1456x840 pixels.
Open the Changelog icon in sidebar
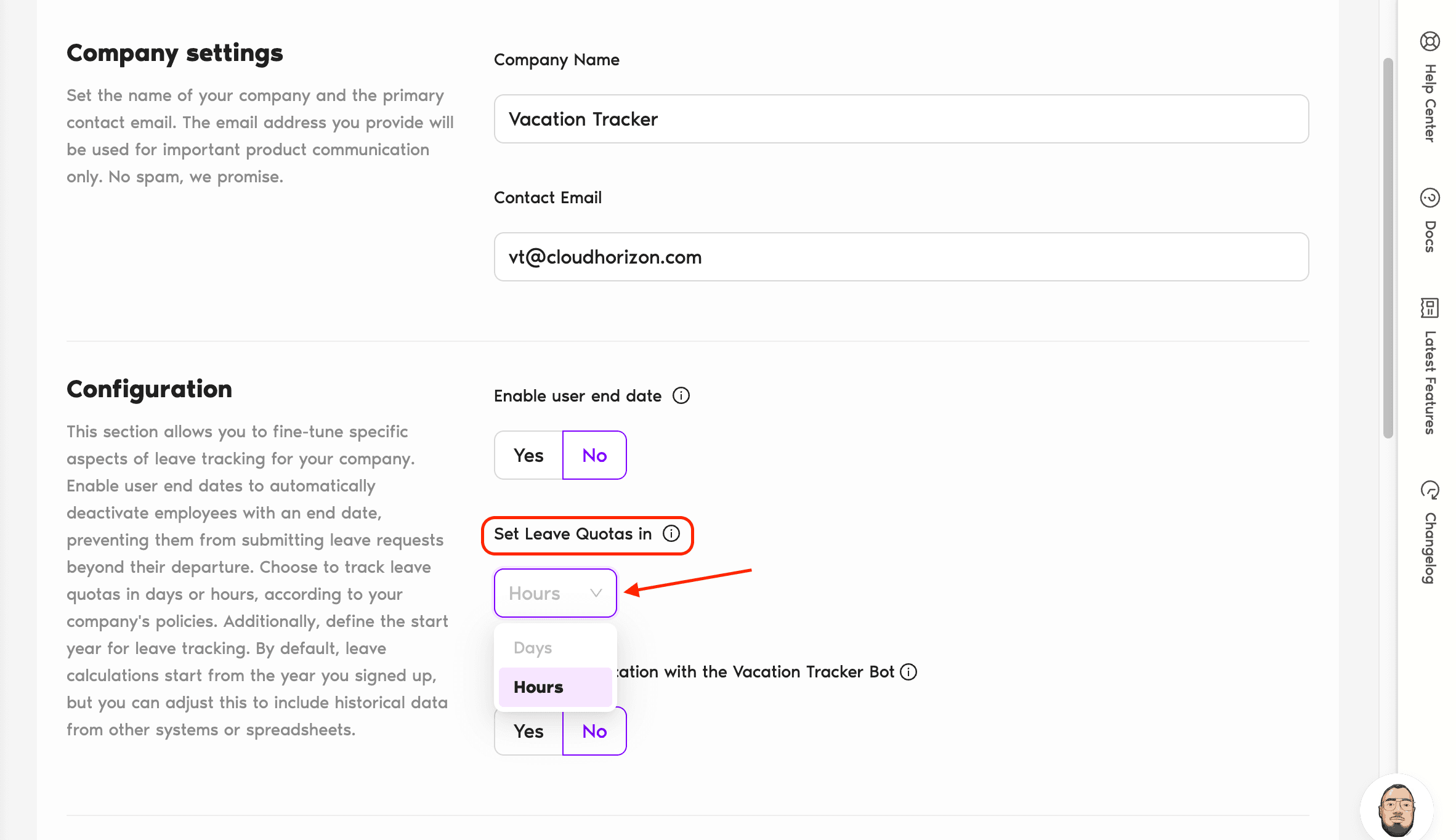(x=1430, y=490)
